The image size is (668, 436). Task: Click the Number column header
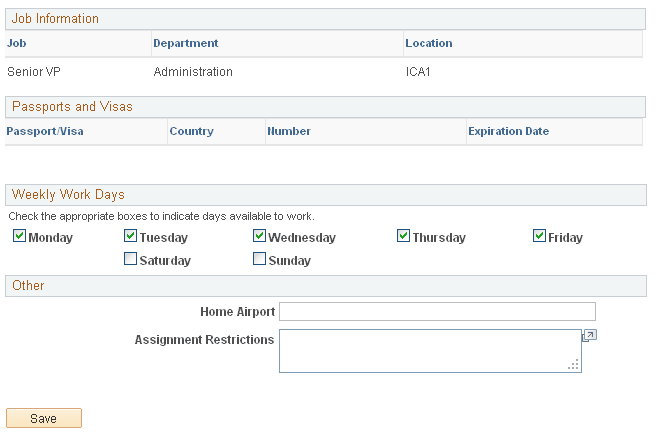[289, 131]
